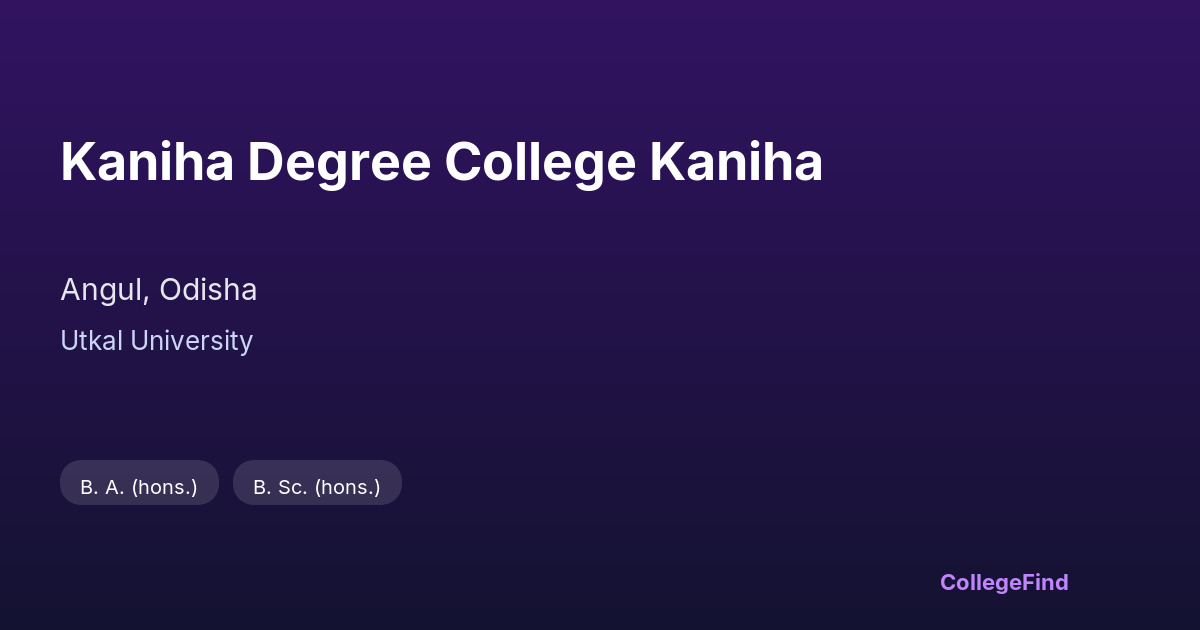Open the Utkal University affiliation link
The width and height of the screenshot is (1200, 630).
[156, 341]
